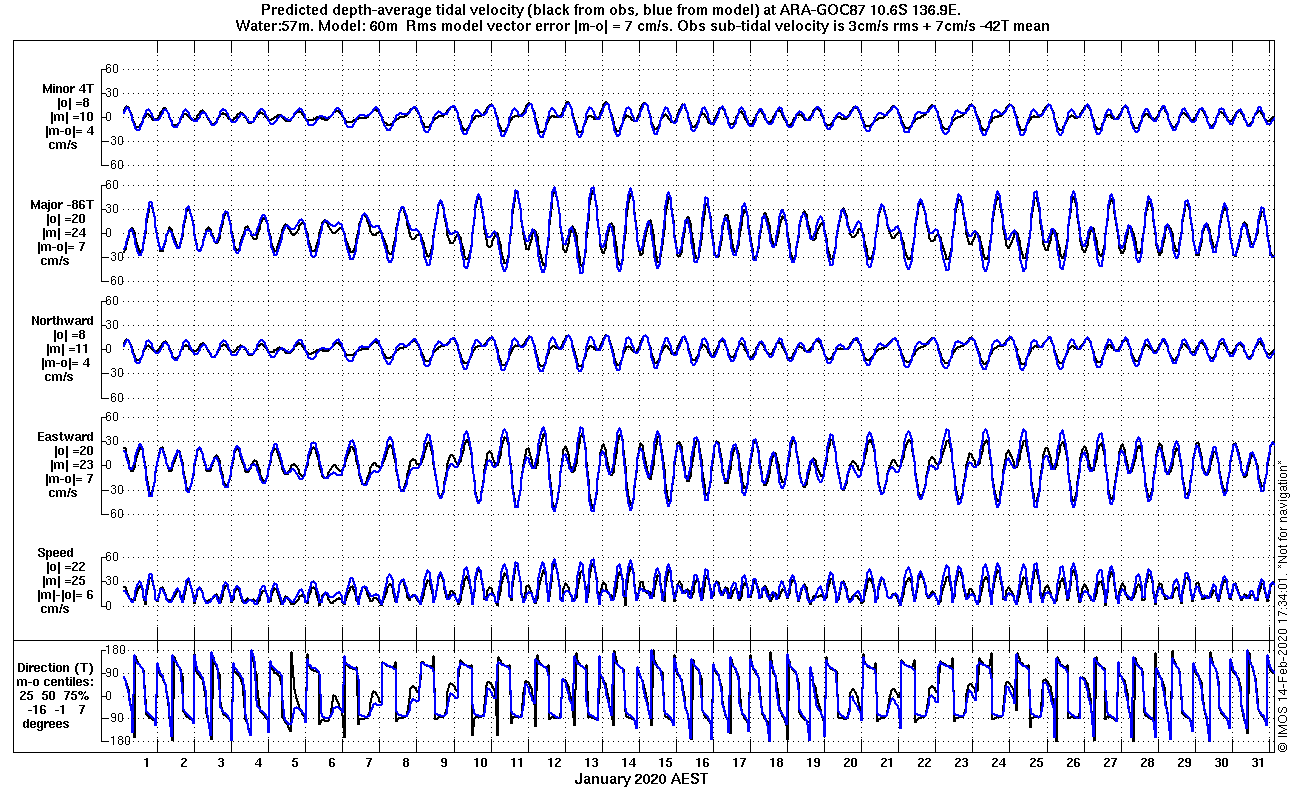Select the '-90' tick of Direction panel

[x=113, y=718]
